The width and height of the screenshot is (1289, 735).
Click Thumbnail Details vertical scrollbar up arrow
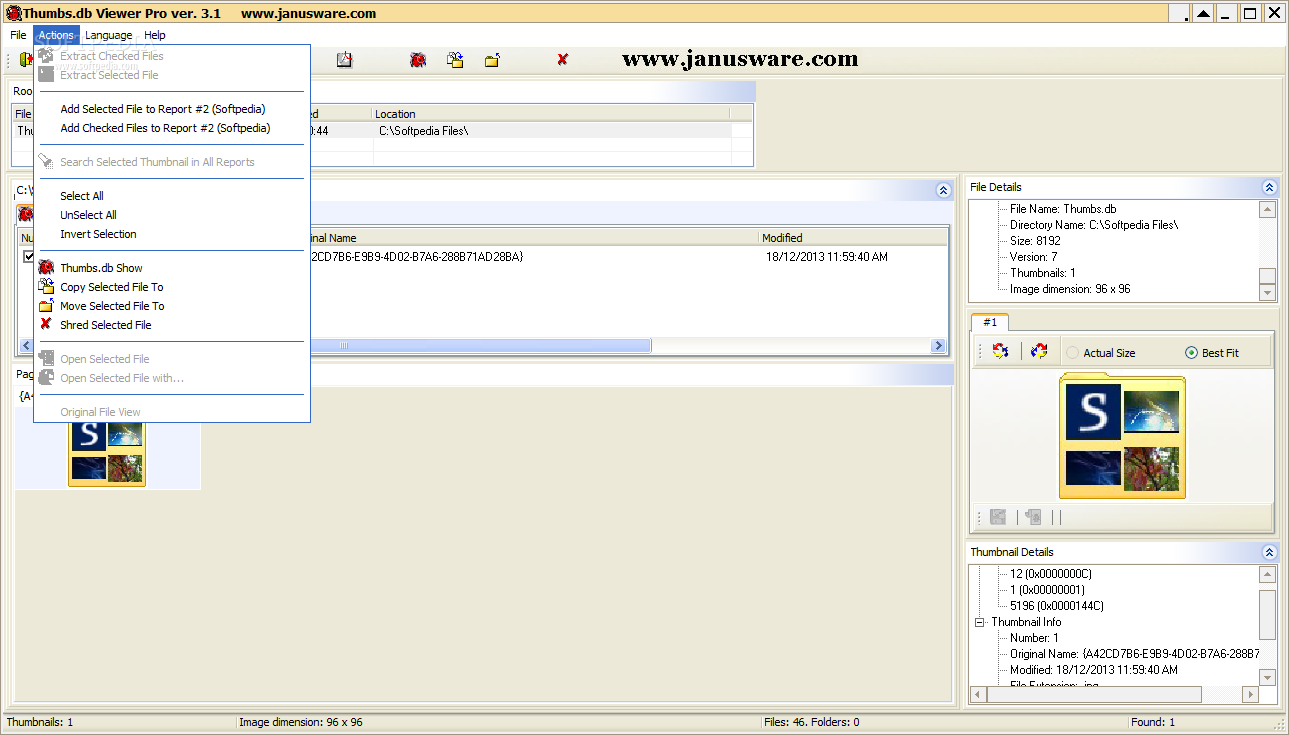click(x=1267, y=574)
